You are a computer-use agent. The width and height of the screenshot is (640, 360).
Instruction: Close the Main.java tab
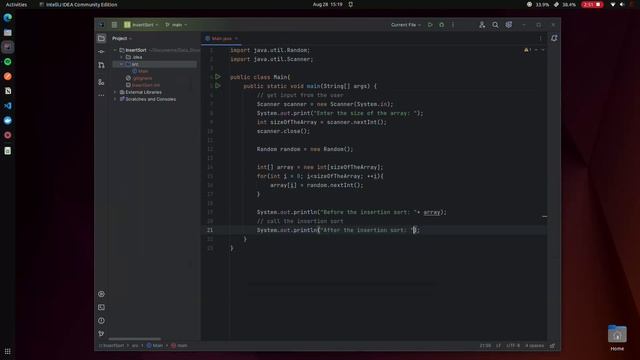click(x=236, y=38)
